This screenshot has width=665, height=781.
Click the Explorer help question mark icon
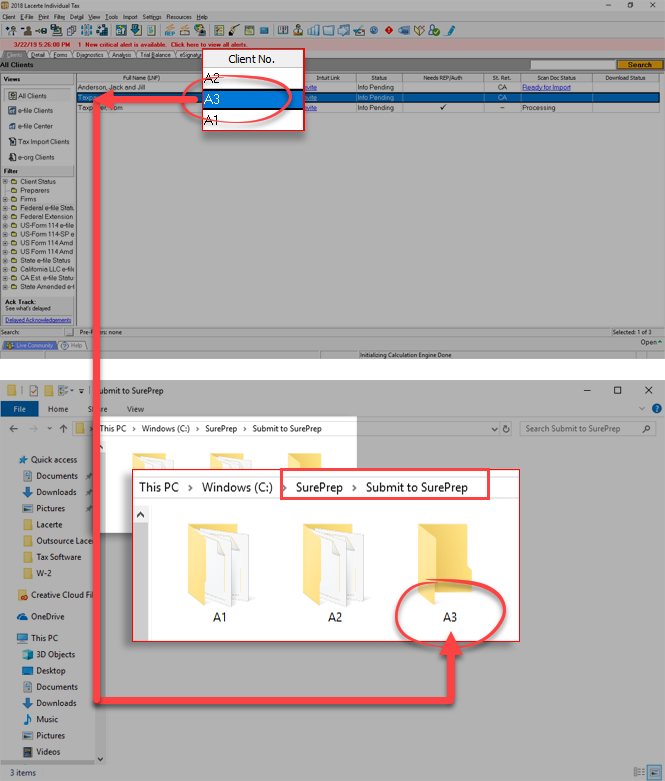point(657,408)
